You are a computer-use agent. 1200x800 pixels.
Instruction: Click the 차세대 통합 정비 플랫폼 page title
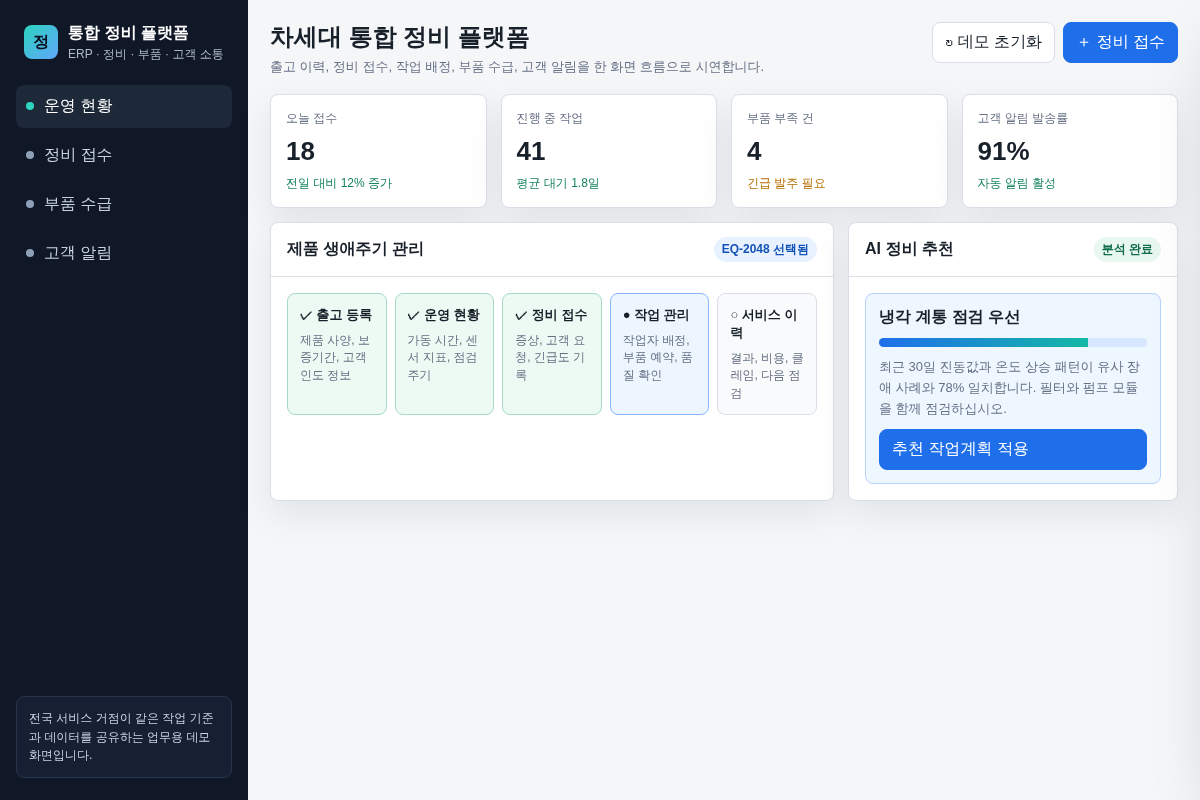point(399,37)
